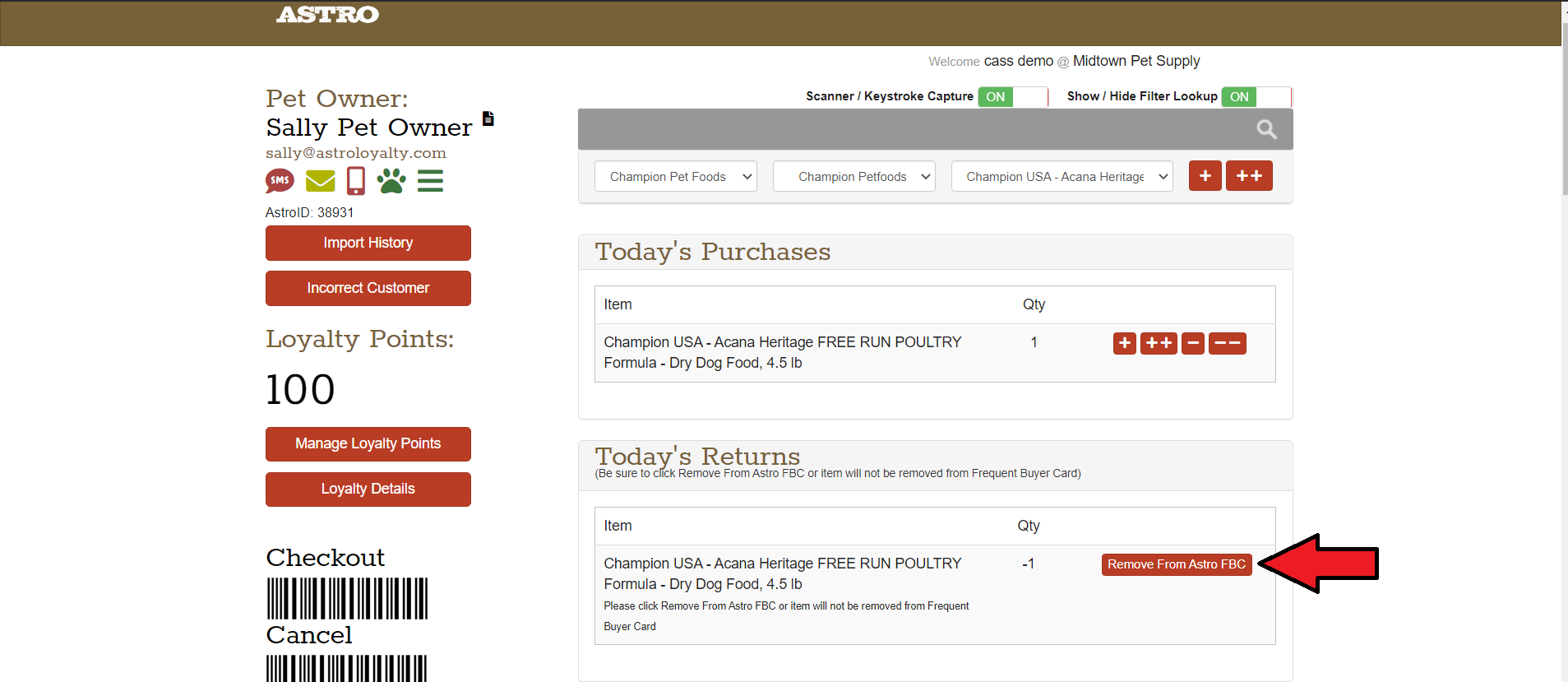The width and height of the screenshot is (1568, 682).
Task: Open Manage Loyalty Points
Action: coord(368,444)
